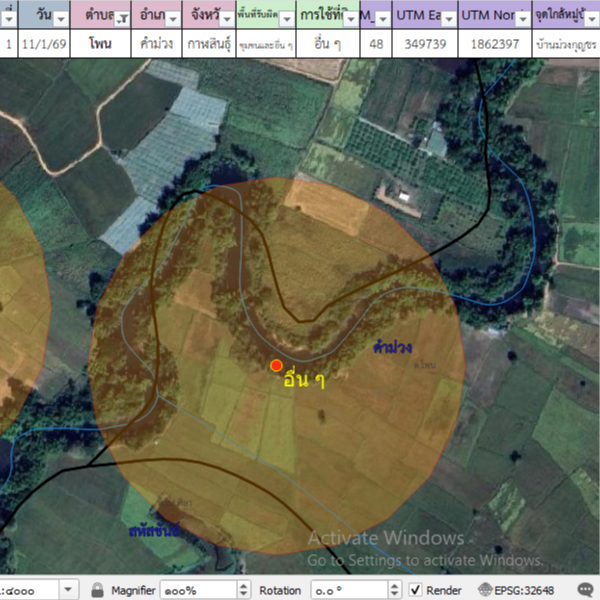
Task: Select the 11/1/69 date cell
Action: pos(44,45)
